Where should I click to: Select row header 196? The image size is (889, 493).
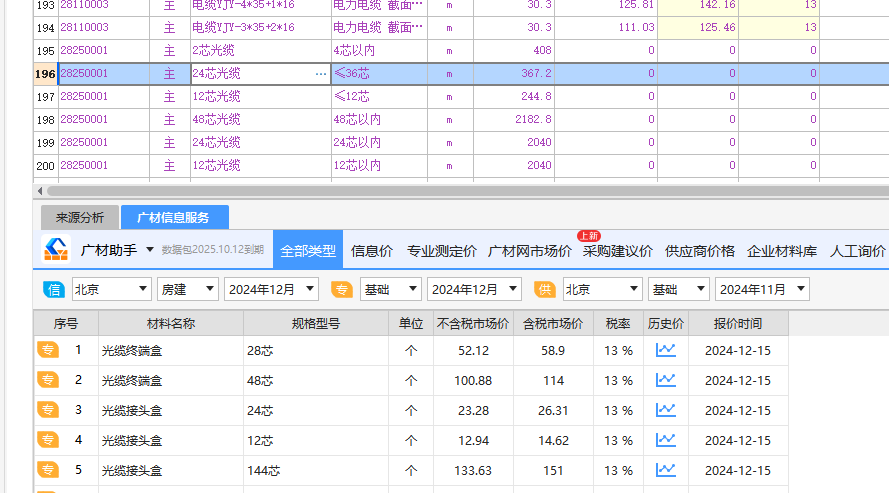point(45,74)
